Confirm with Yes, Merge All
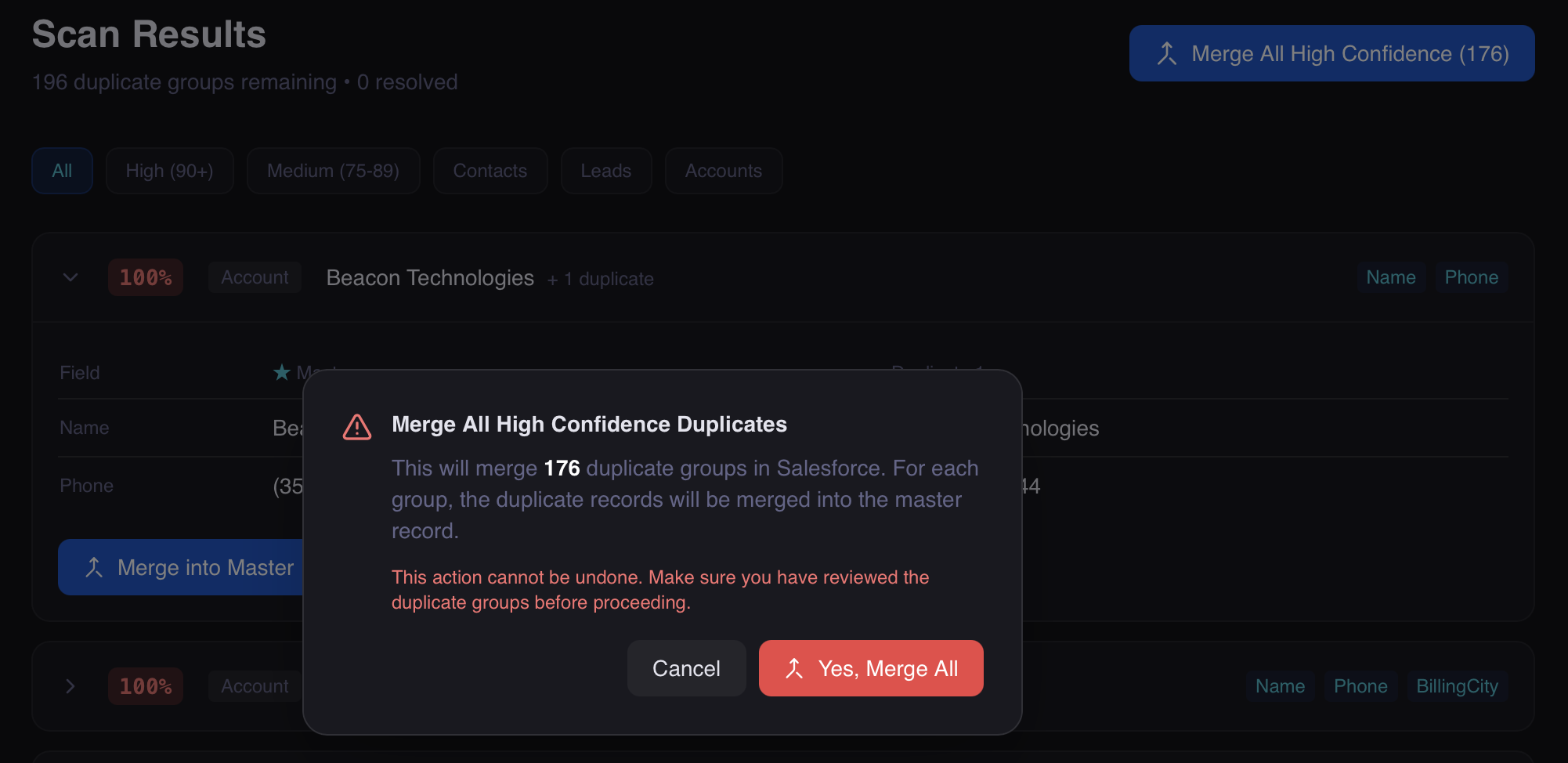This screenshot has width=1568, height=763. coord(871,668)
